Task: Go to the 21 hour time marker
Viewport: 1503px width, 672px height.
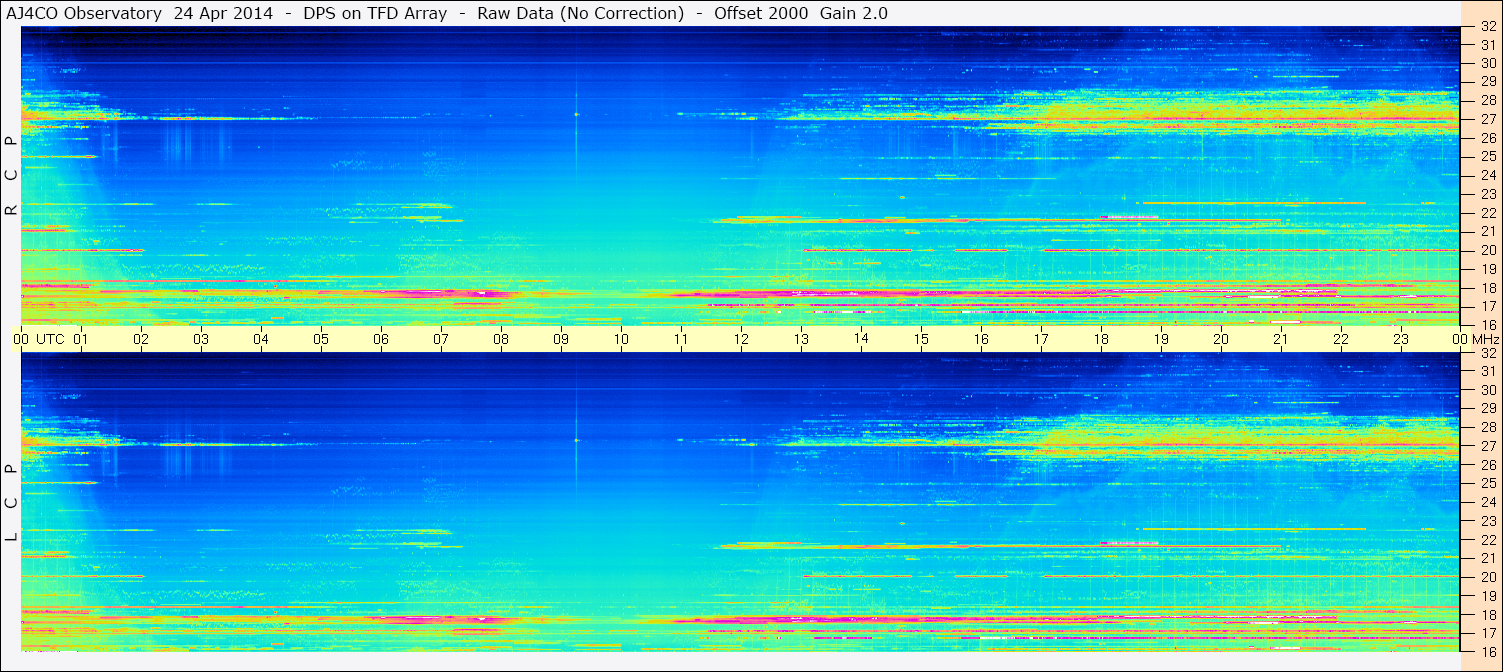Action: [x=1281, y=339]
